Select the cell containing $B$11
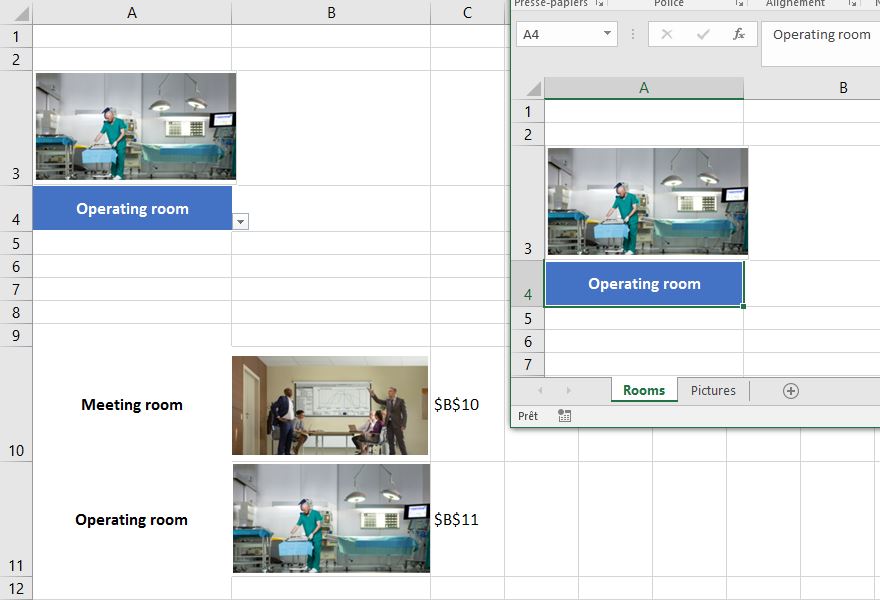Image resolution: width=880 pixels, height=600 pixels. point(467,520)
